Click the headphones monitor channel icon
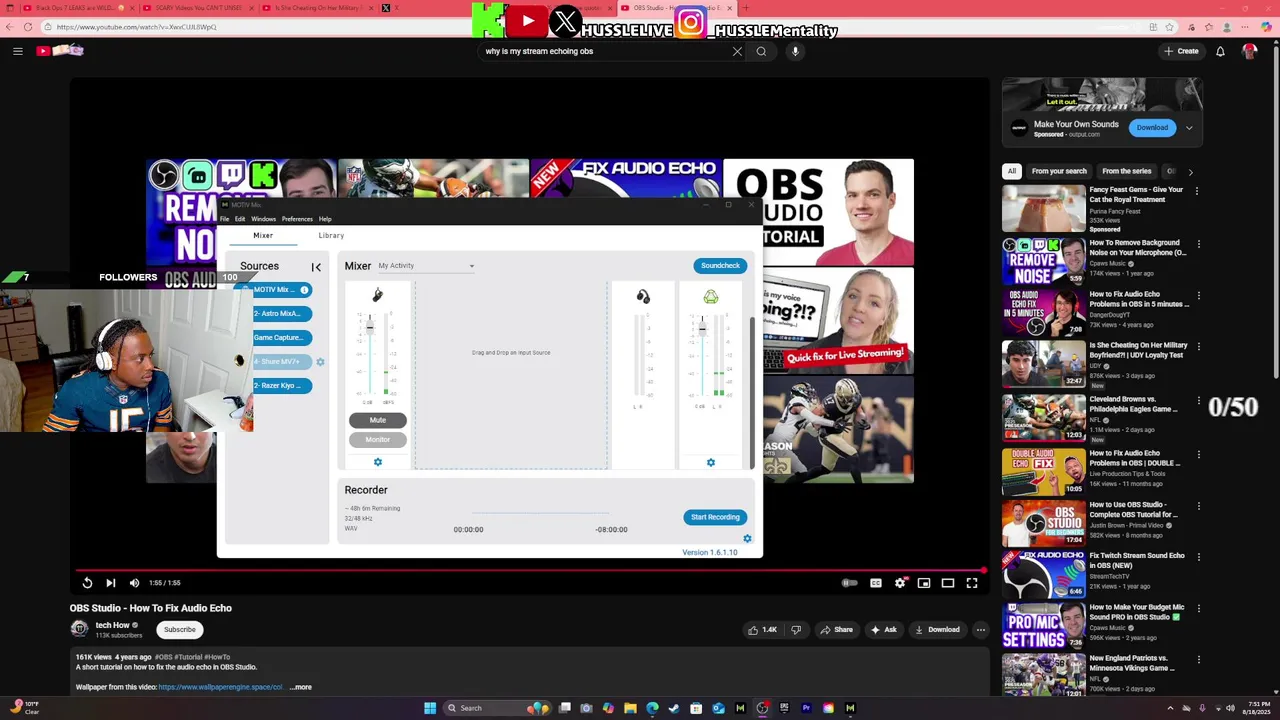 point(643,297)
